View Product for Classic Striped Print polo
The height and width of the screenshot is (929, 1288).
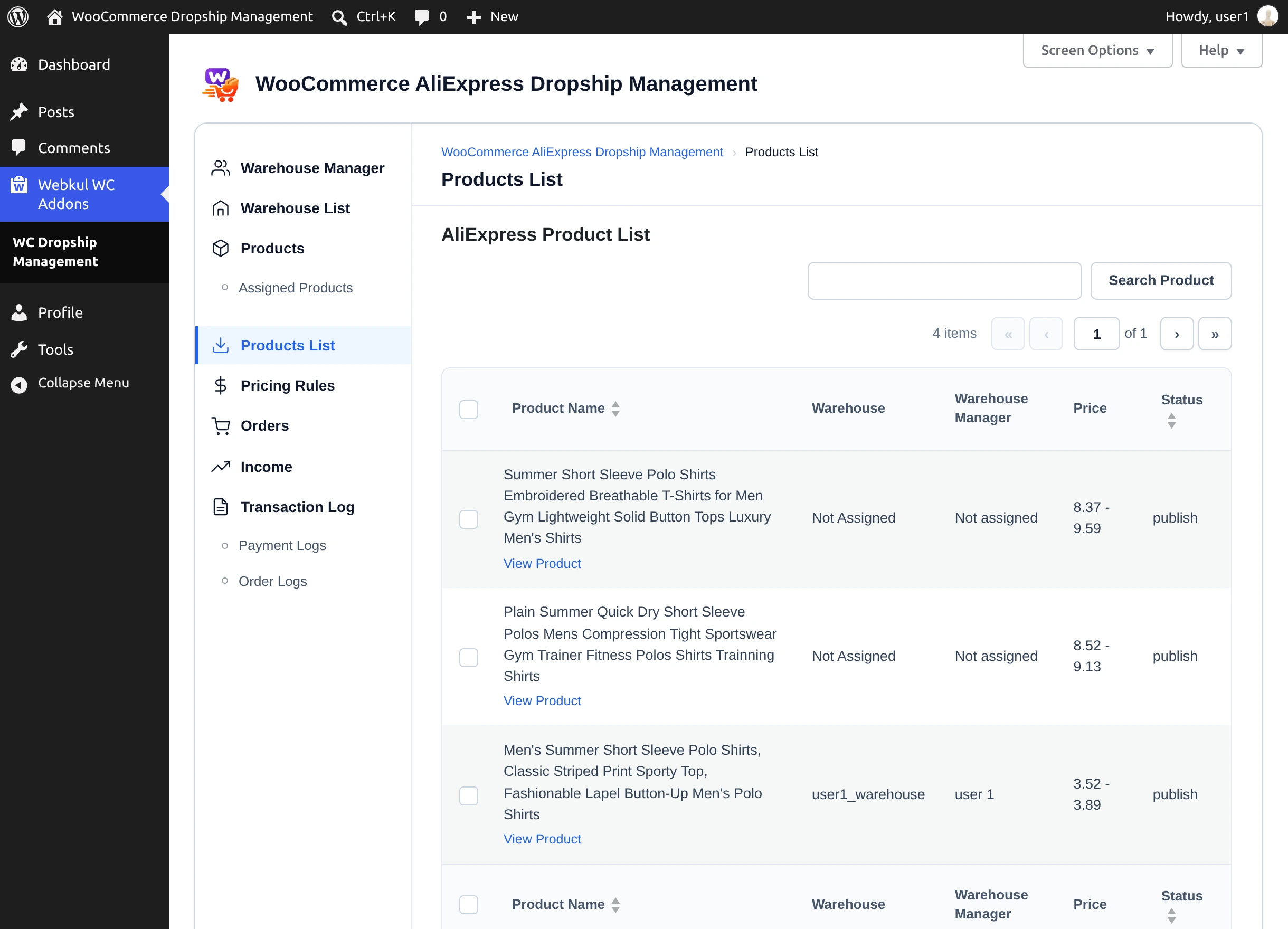click(x=542, y=839)
